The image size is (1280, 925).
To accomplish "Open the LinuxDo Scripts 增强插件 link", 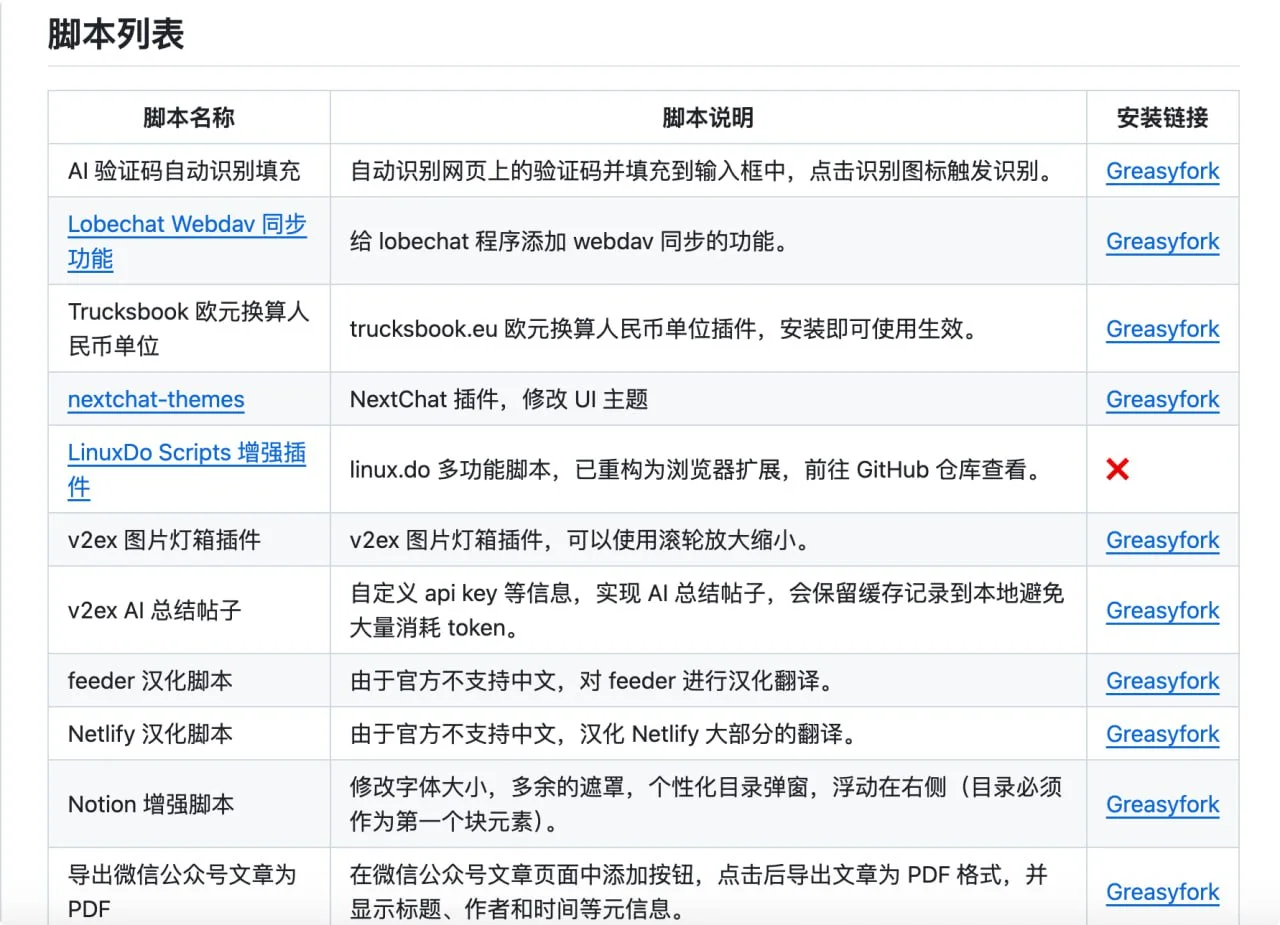I will (x=187, y=469).
